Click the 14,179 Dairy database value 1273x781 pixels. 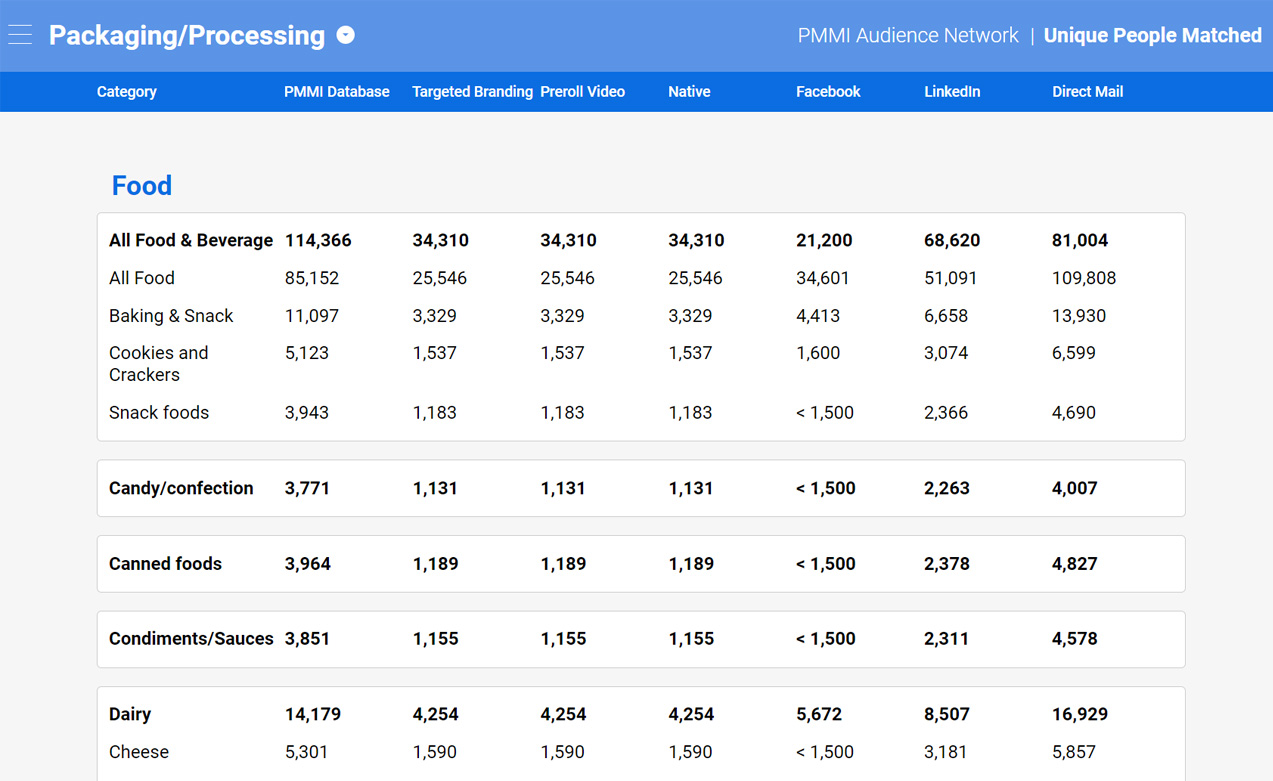coord(313,715)
